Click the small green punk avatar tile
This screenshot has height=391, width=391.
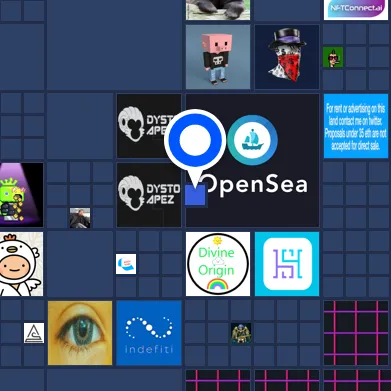click(333, 57)
